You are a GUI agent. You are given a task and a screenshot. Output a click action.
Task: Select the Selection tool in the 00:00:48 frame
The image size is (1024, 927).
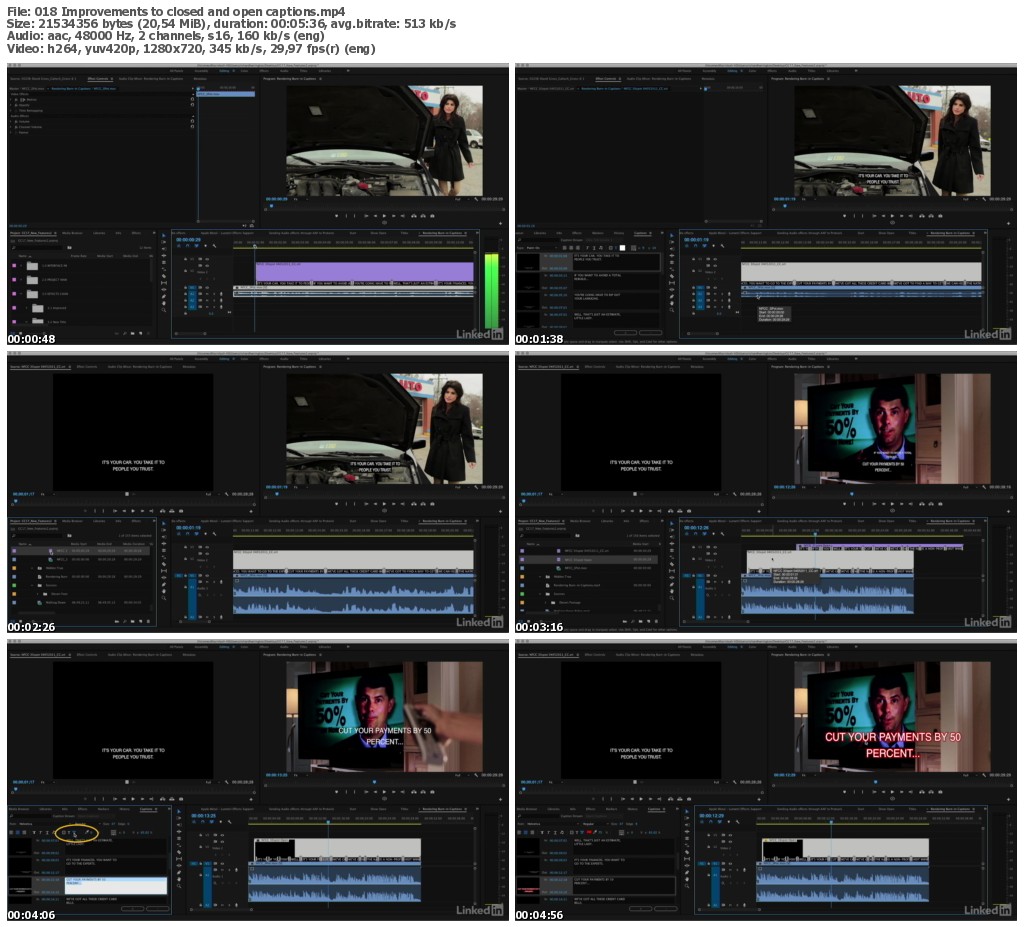pyautogui.click(x=164, y=235)
